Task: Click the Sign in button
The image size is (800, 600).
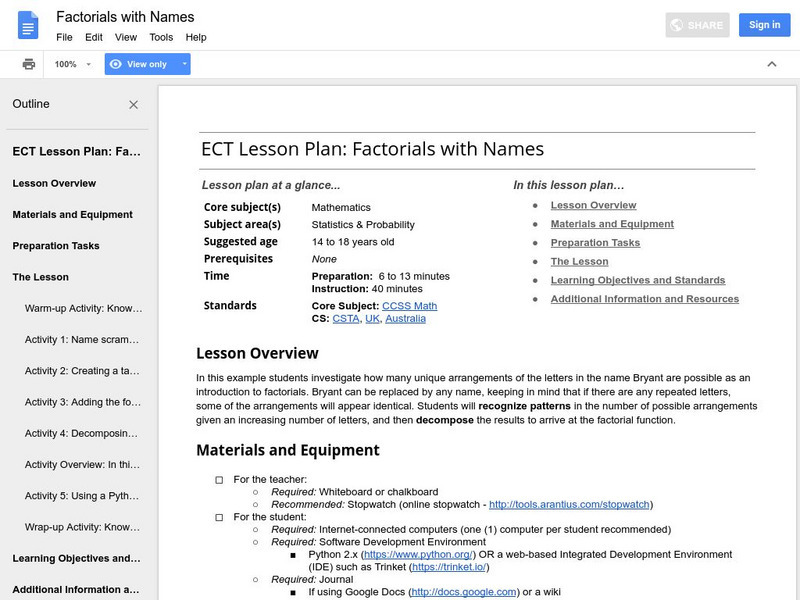Action: 764,25
